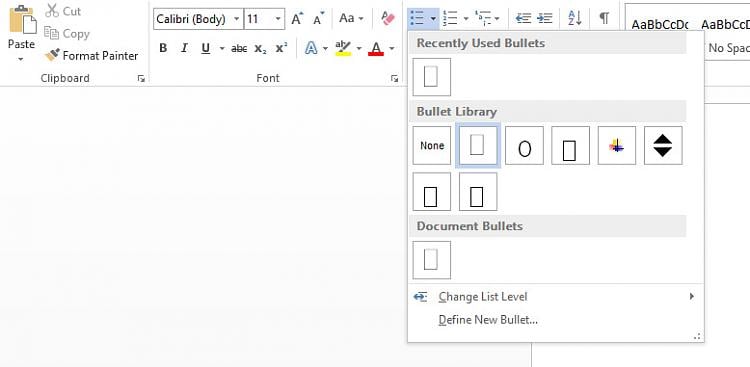750x367 pixels.
Task: Click the Bullets list button
Action: click(418, 18)
